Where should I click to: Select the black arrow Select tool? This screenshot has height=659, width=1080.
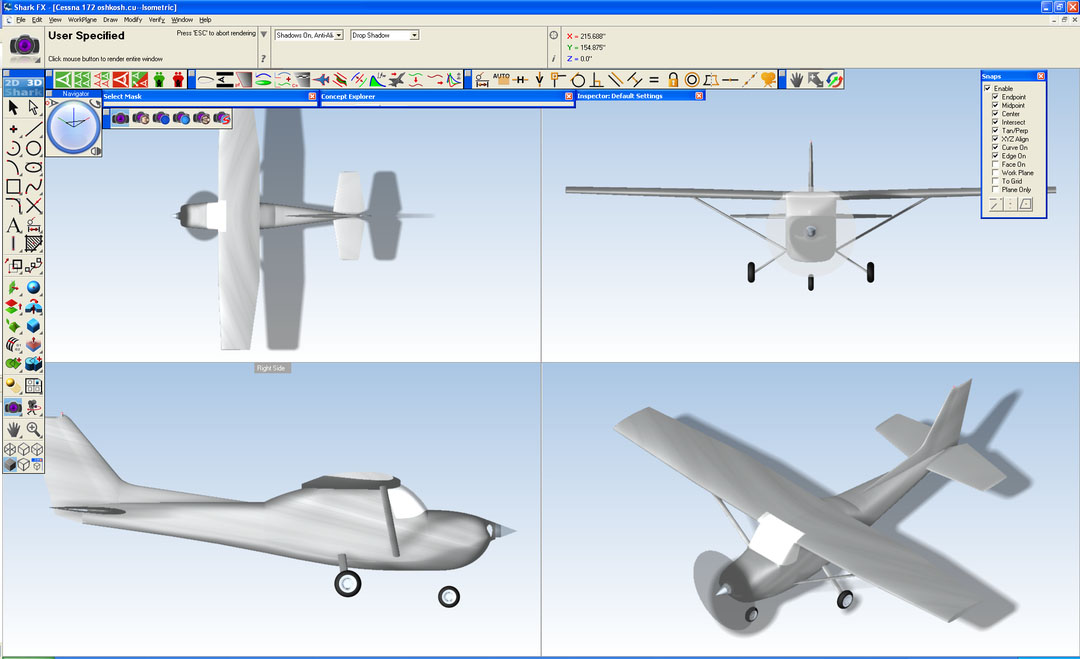pos(13,107)
